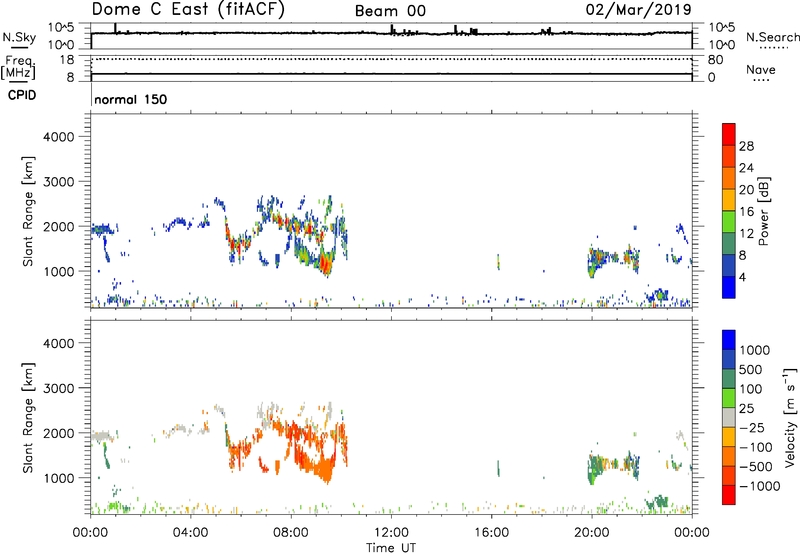
Task: Click the 'Beam 00' label
Action: pyautogui.click(x=390, y=11)
